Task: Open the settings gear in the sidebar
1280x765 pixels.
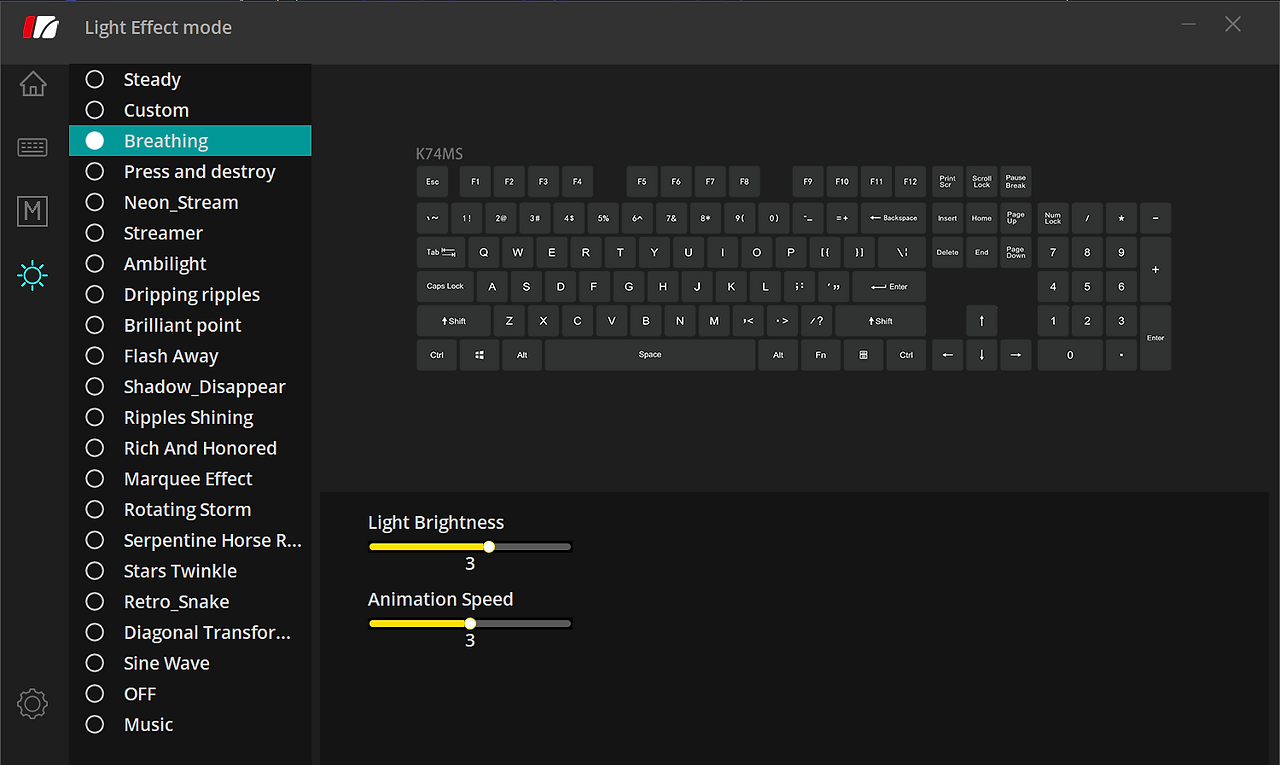Action: (x=33, y=704)
